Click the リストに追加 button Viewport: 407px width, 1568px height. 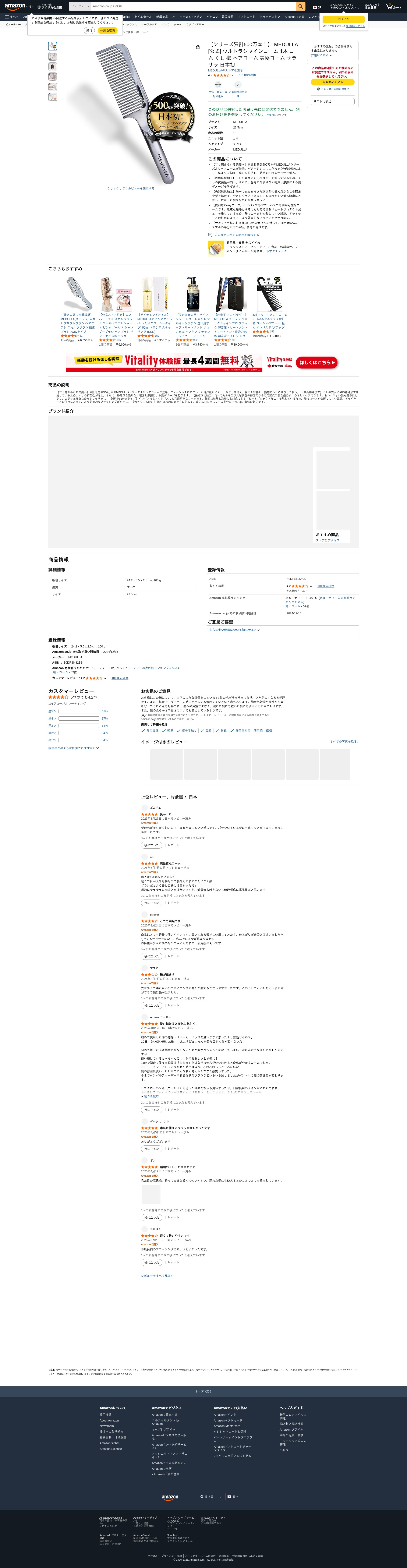click(x=333, y=102)
